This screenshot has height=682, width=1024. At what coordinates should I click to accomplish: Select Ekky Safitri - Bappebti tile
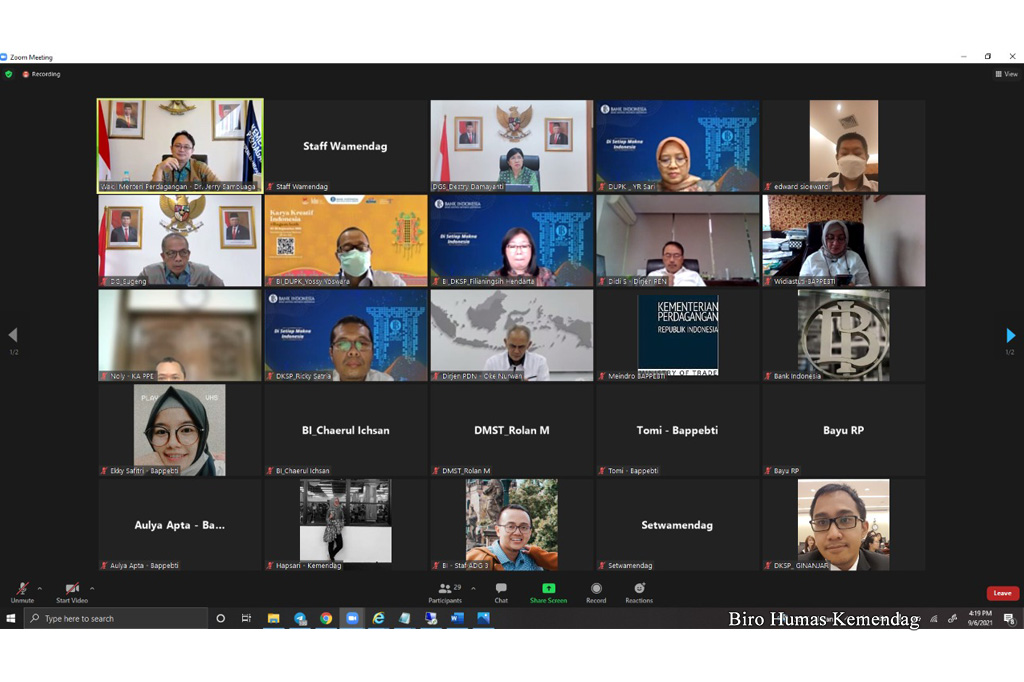coord(180,430)
